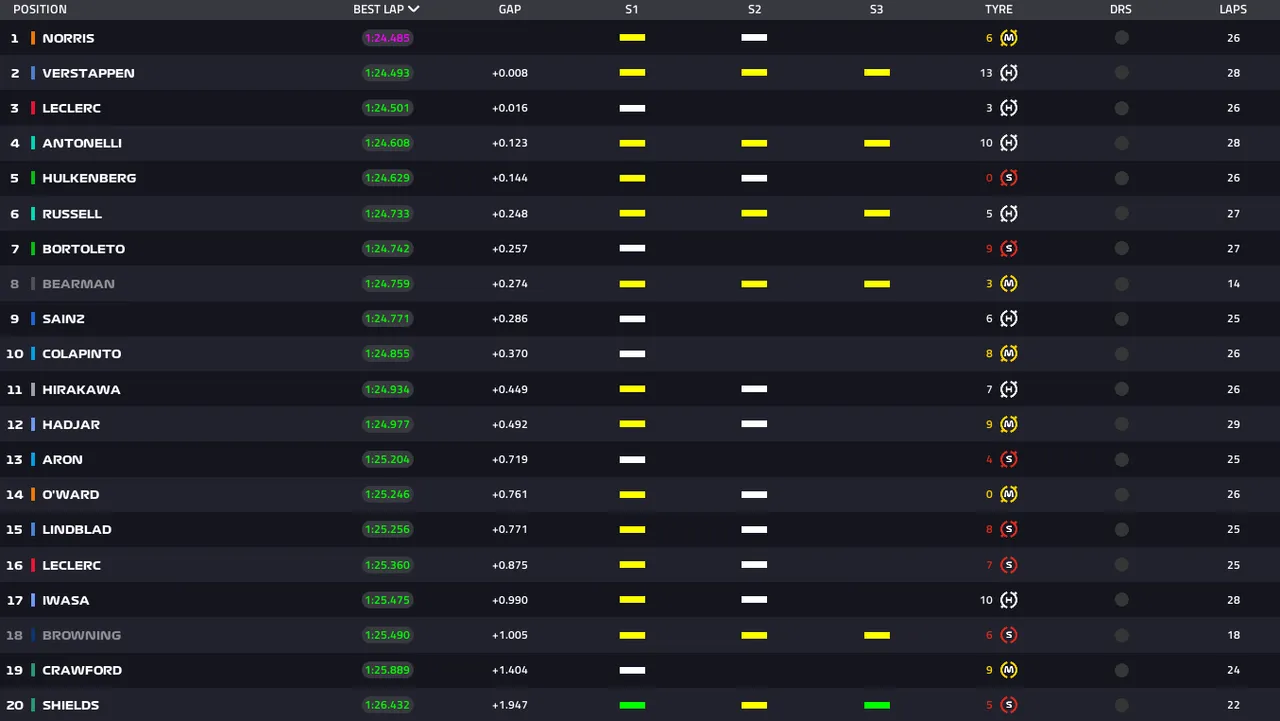Click Norris's medium tyre icon
Viewport: 1280px width, 721px height.
click(1009, 38)
